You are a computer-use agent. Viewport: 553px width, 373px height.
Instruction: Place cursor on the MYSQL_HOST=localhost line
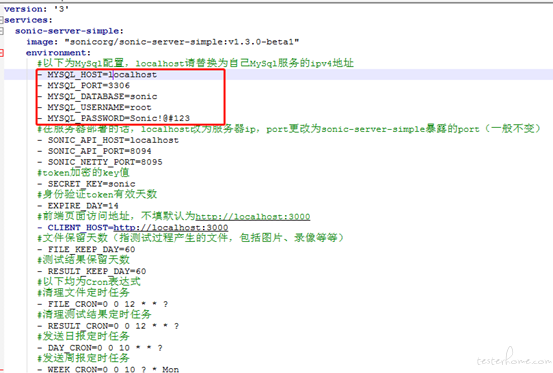pos(97,74)
